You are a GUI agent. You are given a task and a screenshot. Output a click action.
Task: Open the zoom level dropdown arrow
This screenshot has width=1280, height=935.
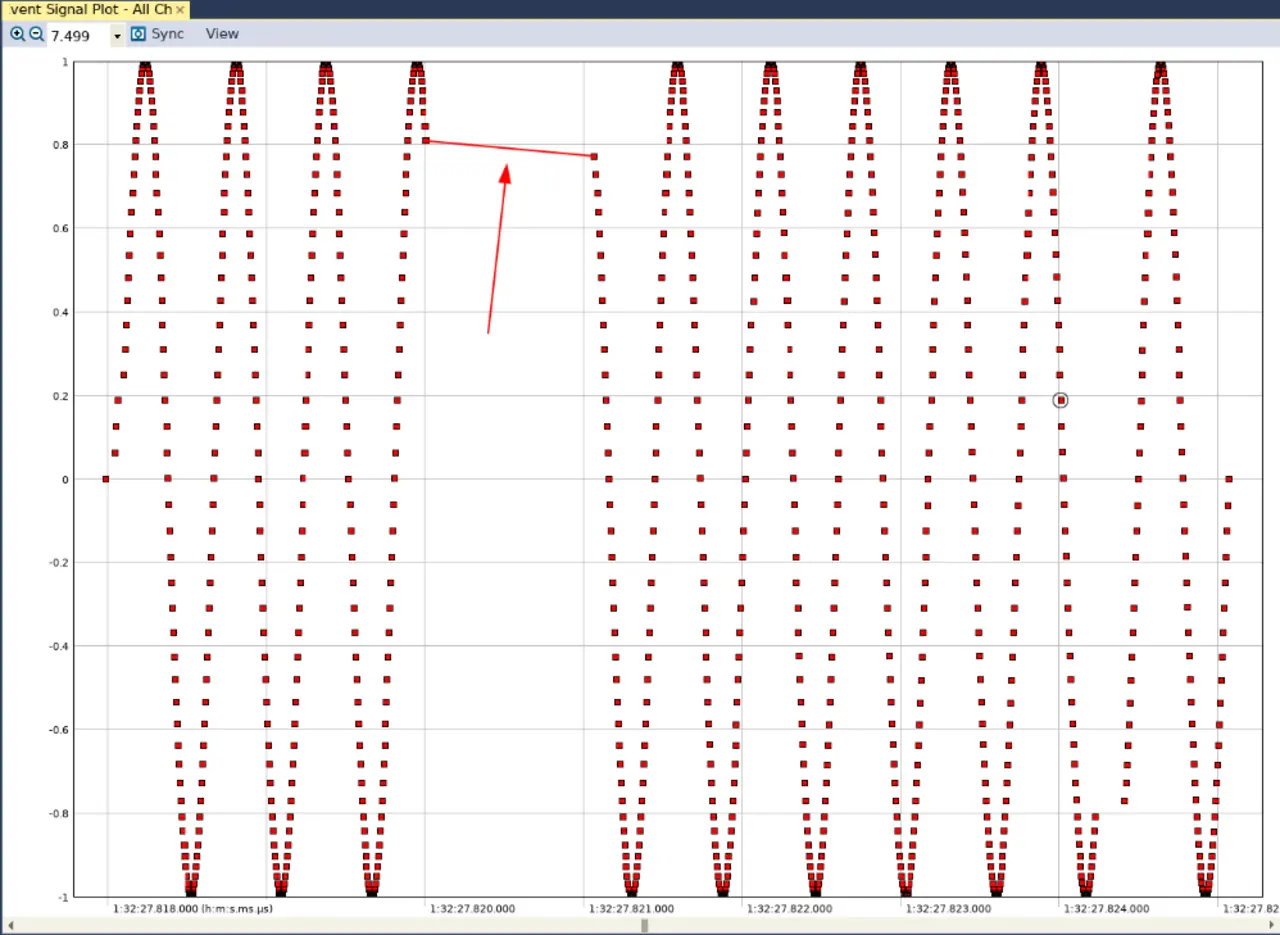point(117,36)
